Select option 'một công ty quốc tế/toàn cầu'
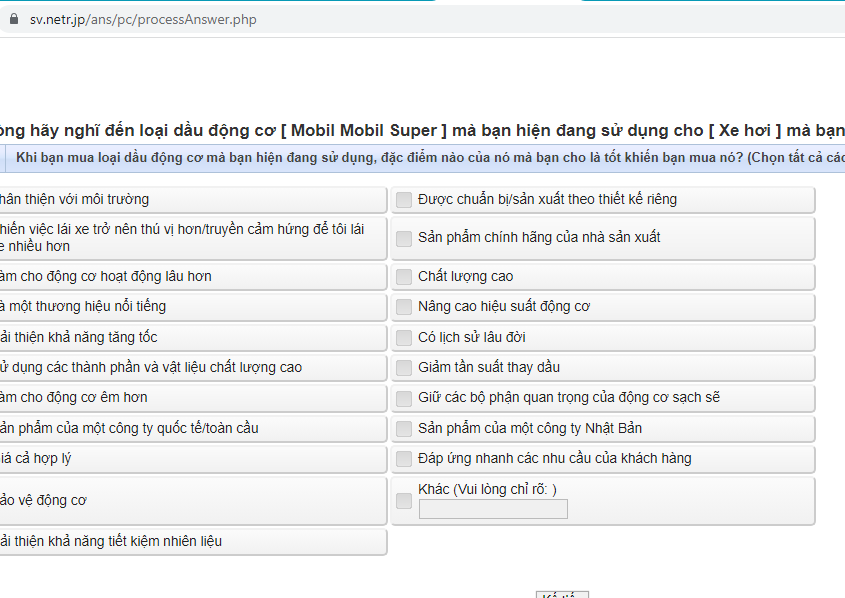This screenshot has width=845, height=598. tap(193, 429)
